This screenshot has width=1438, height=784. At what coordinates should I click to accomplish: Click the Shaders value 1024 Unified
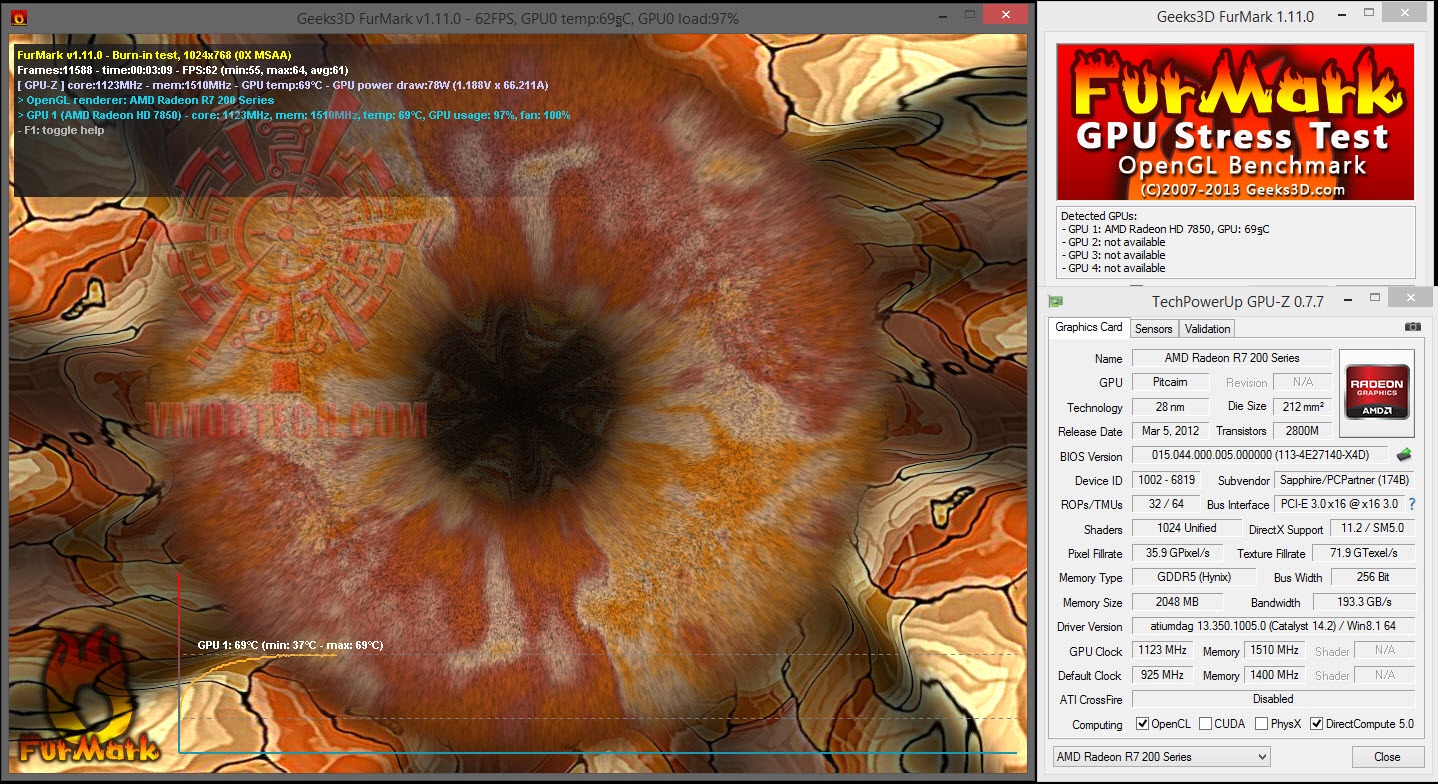1185,528
